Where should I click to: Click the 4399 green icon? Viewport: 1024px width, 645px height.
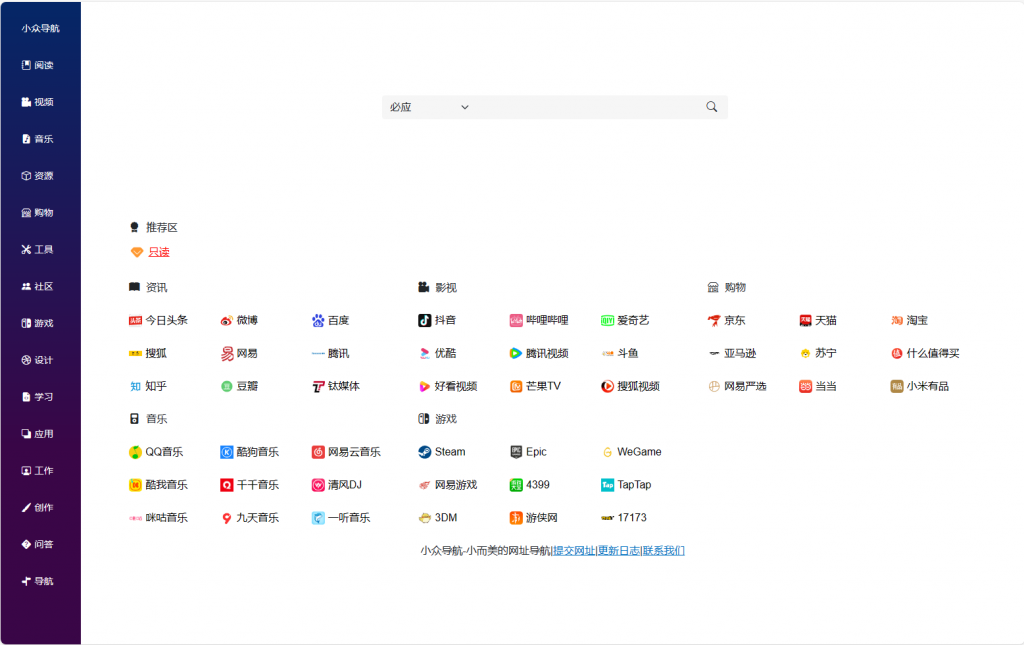pyautogui.click(x=516, y=485)
